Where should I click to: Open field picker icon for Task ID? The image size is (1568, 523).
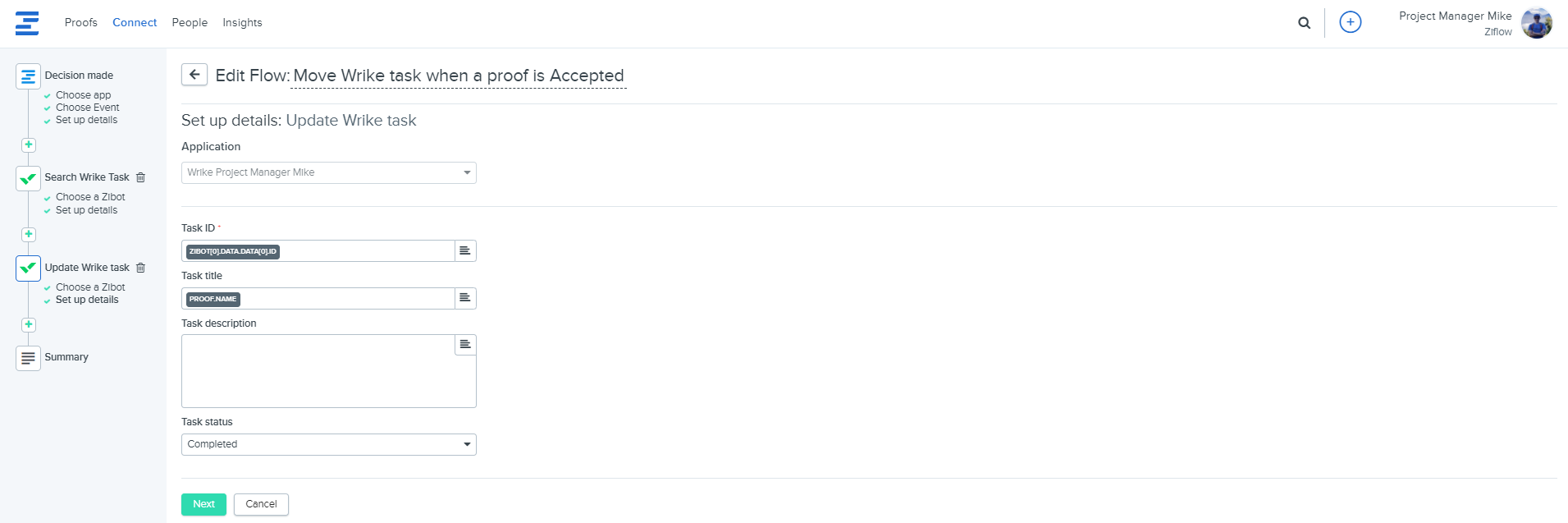pos(465,251)
